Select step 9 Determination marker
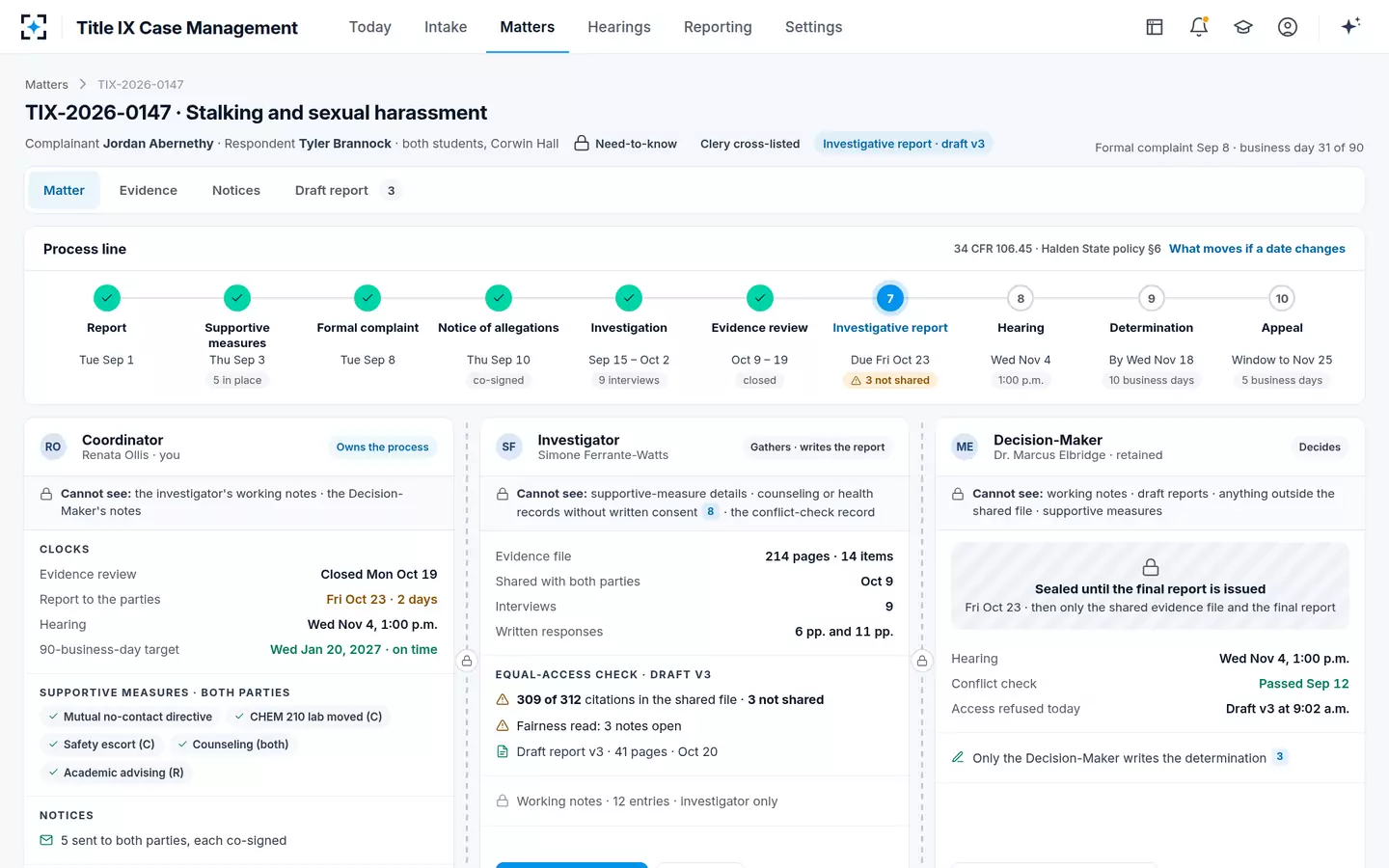1389x868 pixels. tap(1151, 298)
